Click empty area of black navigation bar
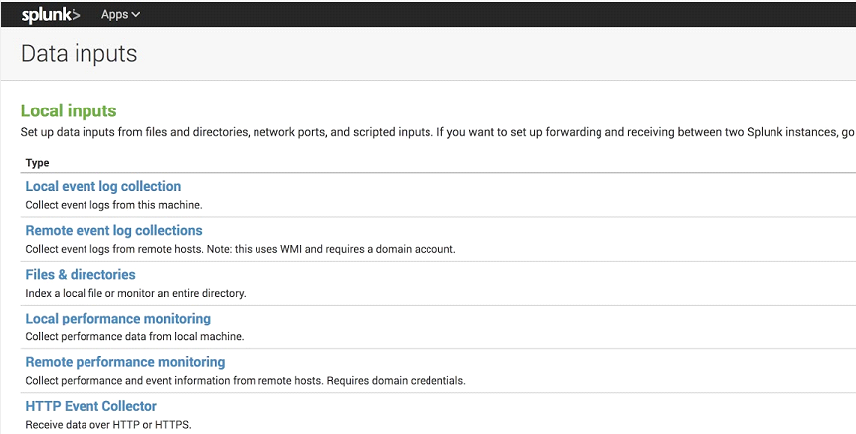 (x=500, y=15)
